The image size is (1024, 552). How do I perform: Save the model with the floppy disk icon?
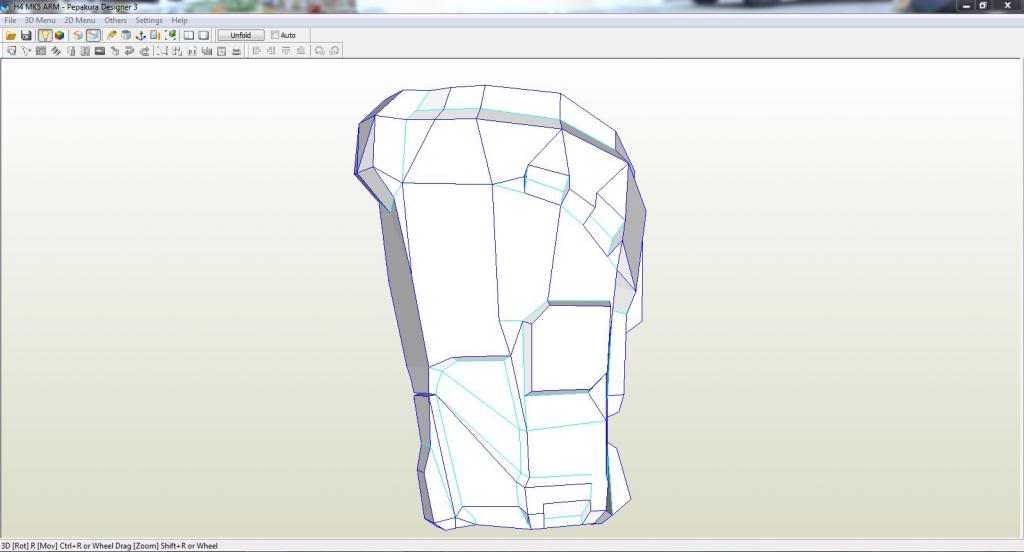[26, 35]
